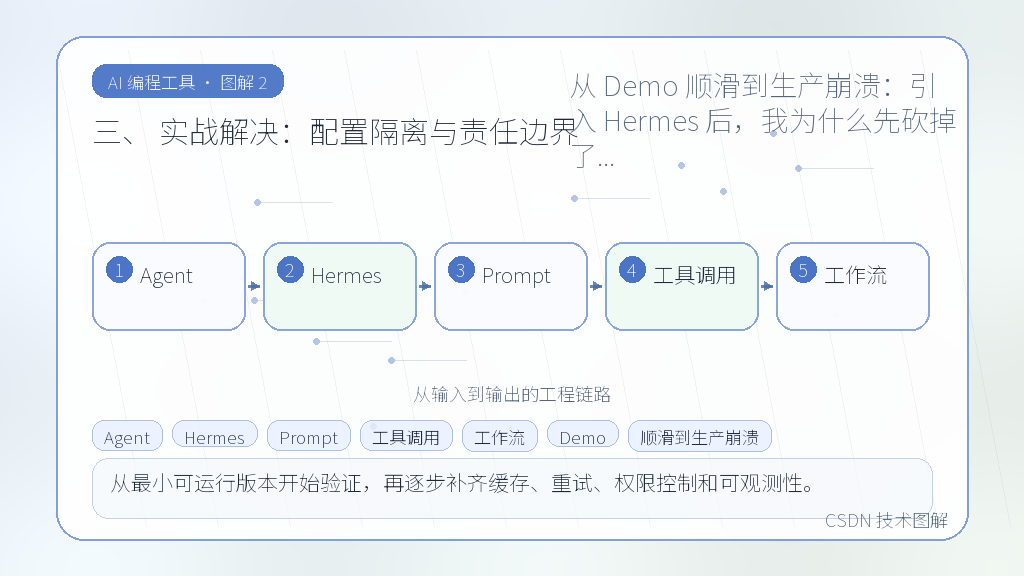Click the Prompt tag pill
This screenshot has width=1024, height=576.
[309, 436]
